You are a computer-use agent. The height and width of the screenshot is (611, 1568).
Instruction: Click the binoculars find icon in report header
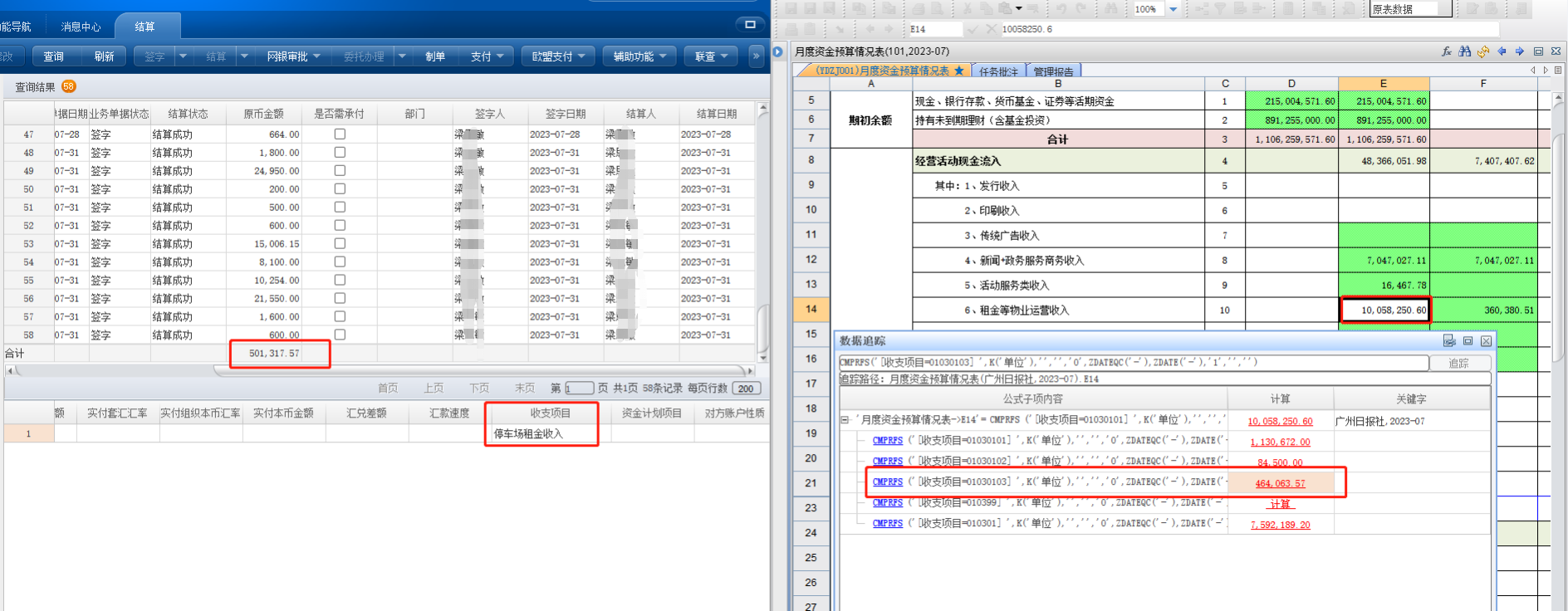[1465, 51]
